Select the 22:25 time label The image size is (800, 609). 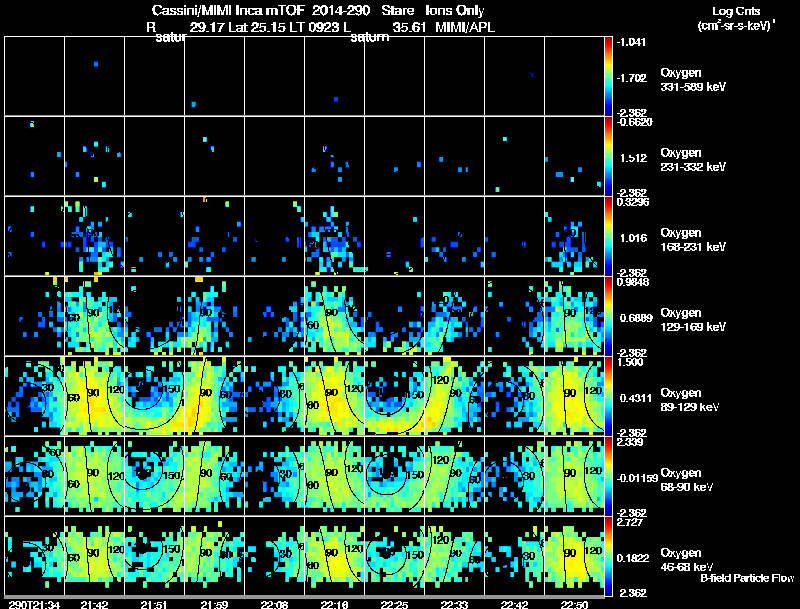pyautogui.click(x=394, y=604)
